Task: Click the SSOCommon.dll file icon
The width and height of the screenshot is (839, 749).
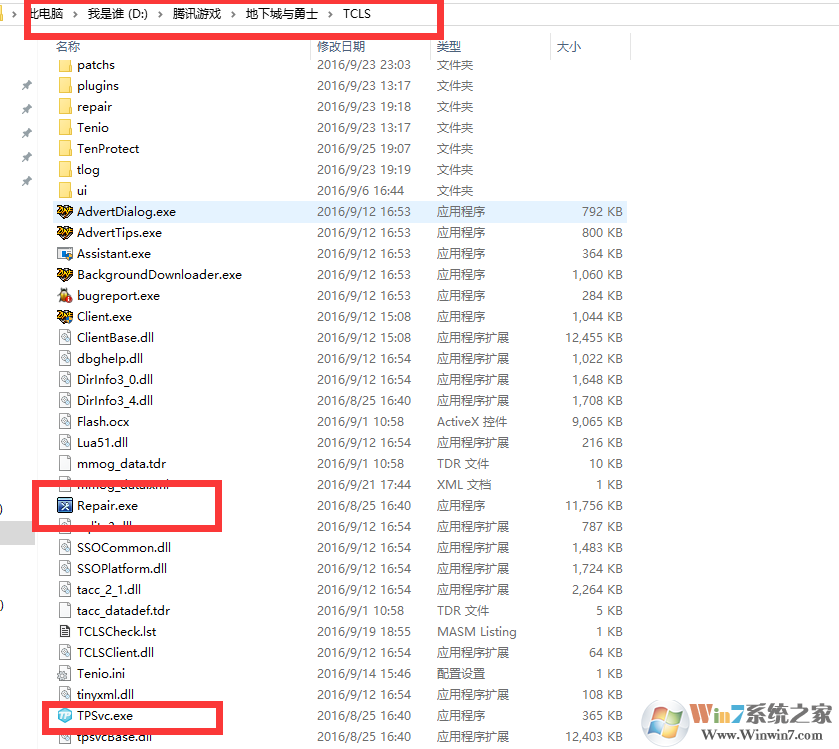Action: [65, 548]
